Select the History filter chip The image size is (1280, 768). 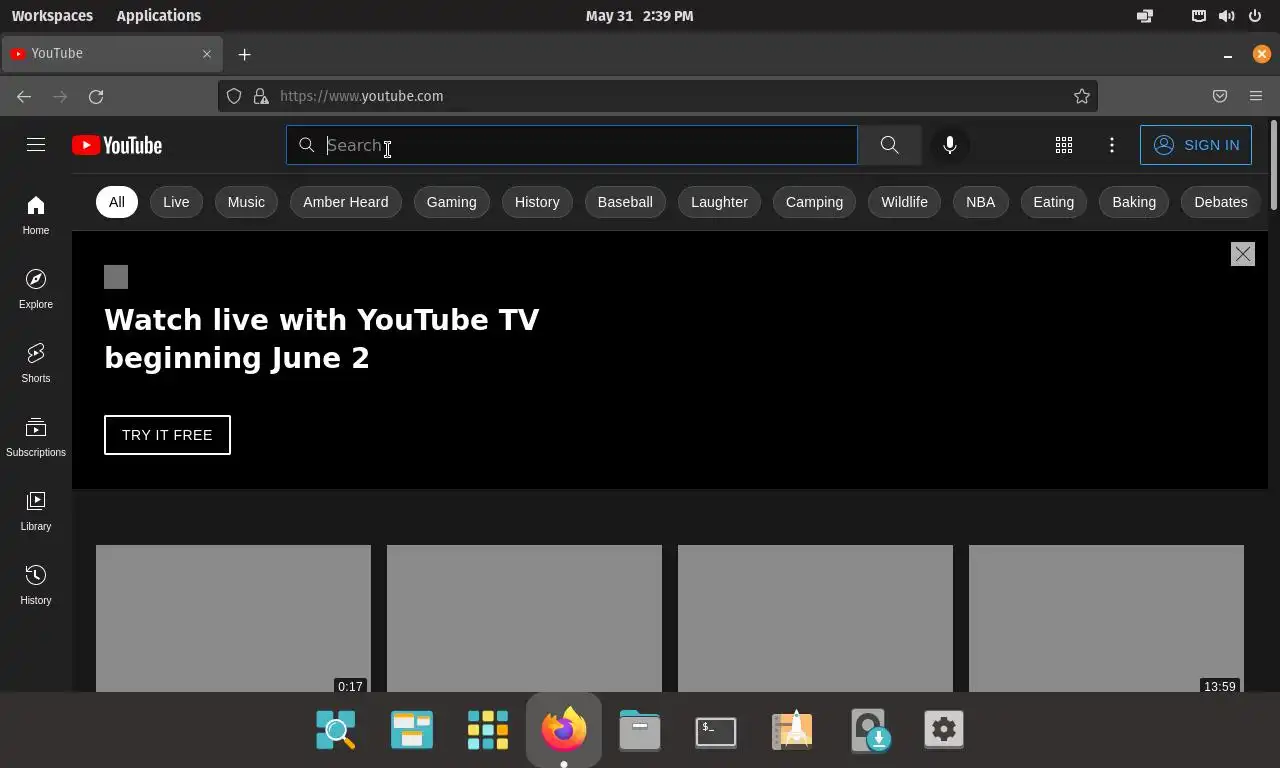tap(537, 202)
